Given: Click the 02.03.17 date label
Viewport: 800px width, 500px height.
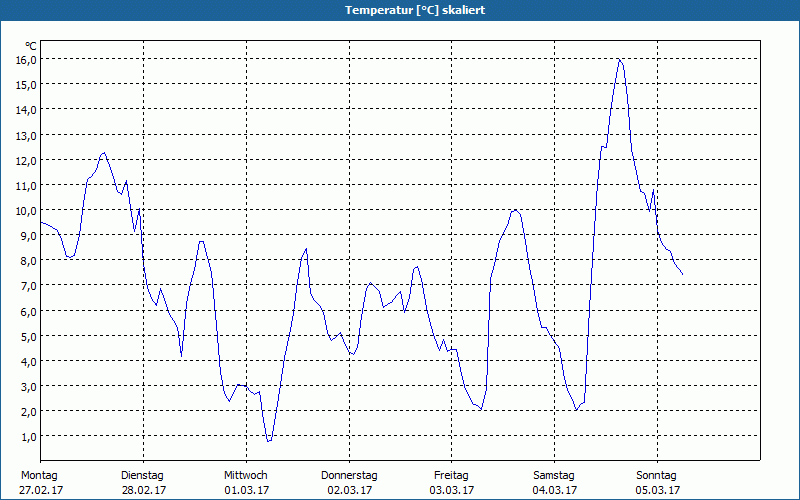Looking at the screenshot, I should pos(349,490).
